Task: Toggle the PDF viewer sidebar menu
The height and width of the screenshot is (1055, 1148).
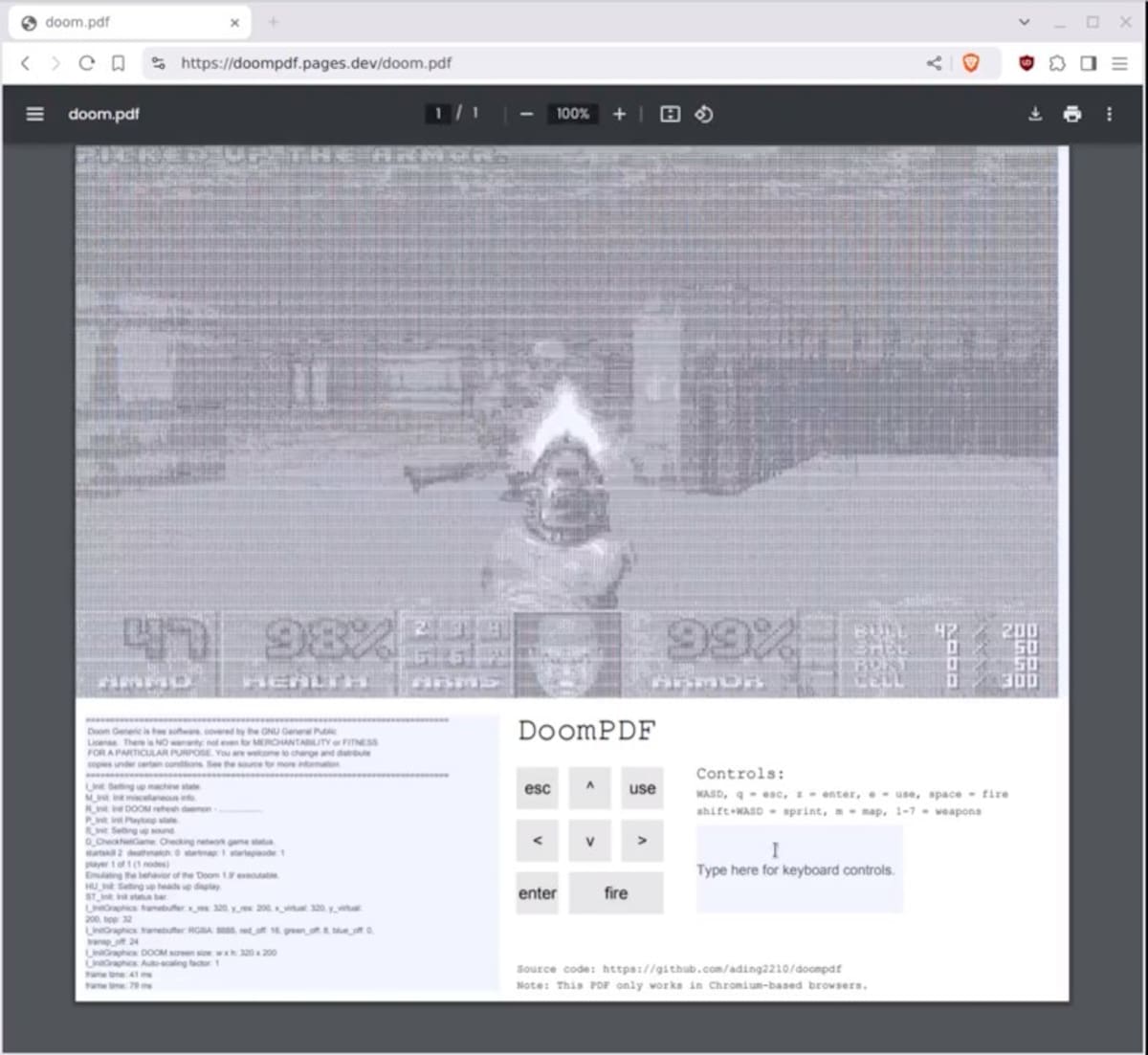Action: tap(35, 114)
